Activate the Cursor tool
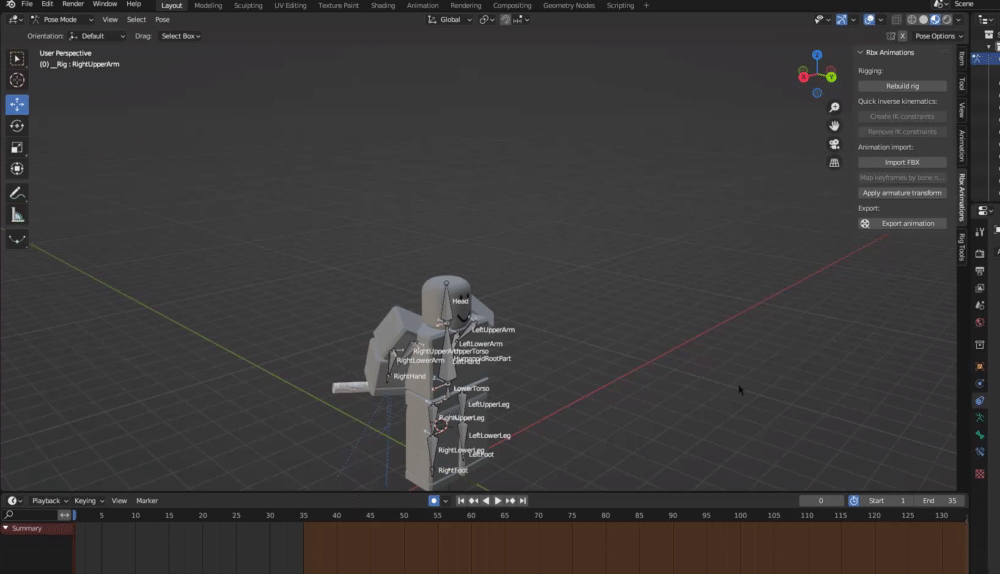 (x=17, y=80)
